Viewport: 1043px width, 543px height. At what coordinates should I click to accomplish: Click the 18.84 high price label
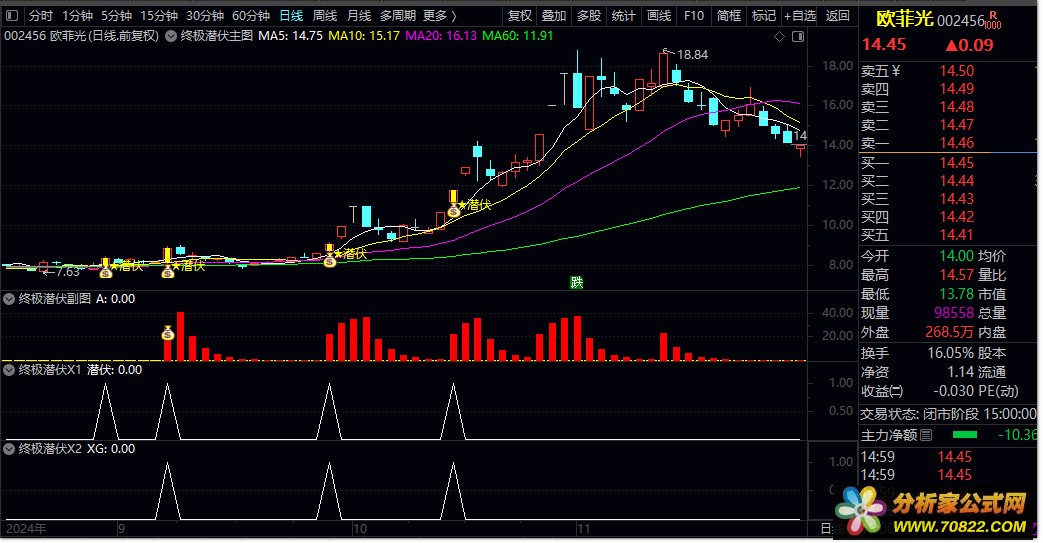(x=692, y=55)
